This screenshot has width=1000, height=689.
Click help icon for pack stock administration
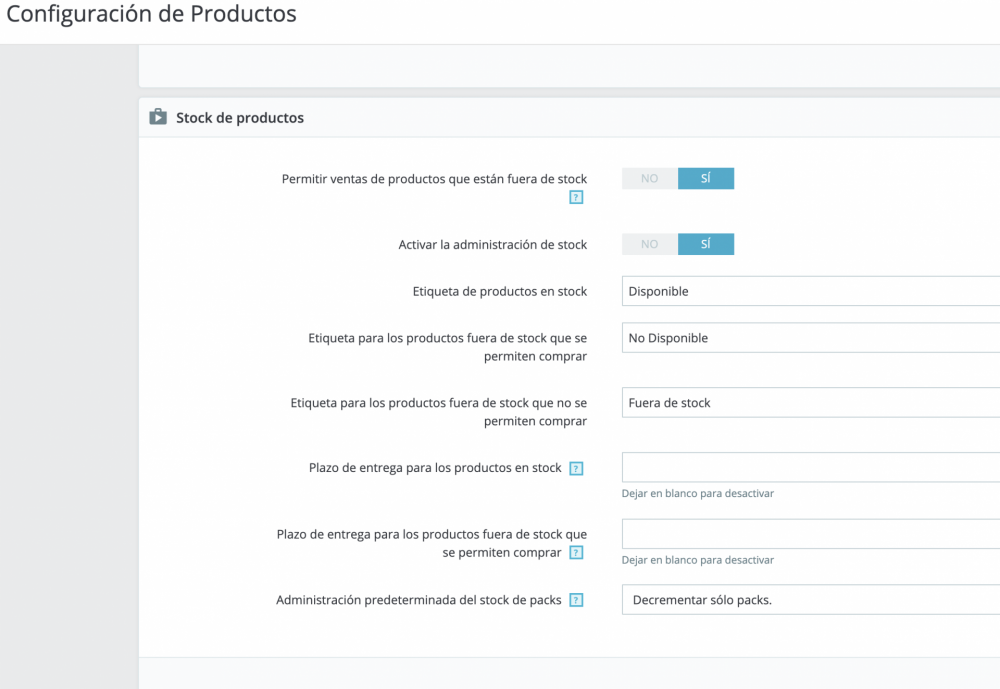576,600
